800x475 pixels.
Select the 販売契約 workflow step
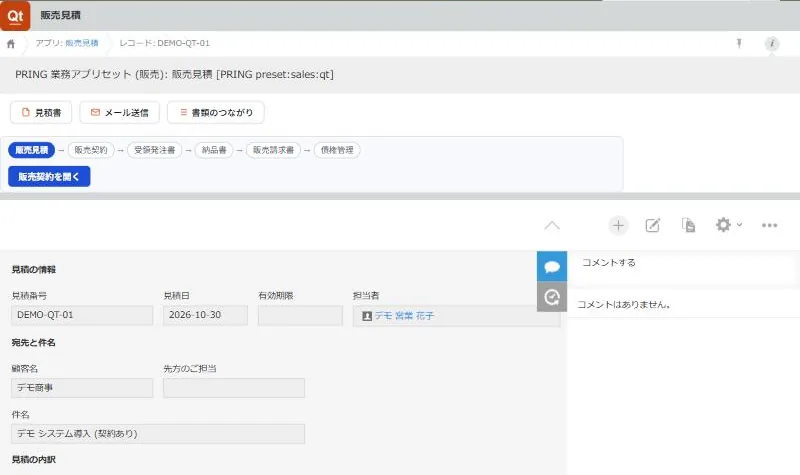pos(91,150)
